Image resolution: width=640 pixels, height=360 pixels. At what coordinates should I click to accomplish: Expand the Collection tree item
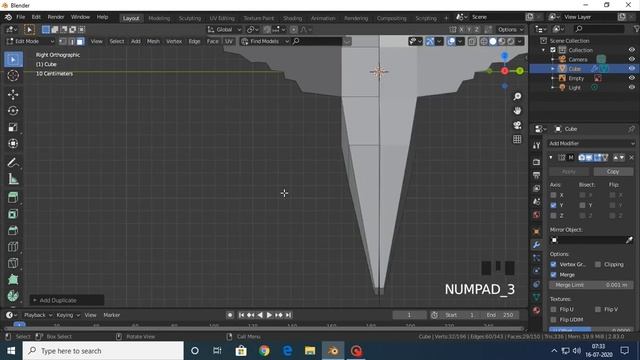pyautogui.click(x=543, y=50)
